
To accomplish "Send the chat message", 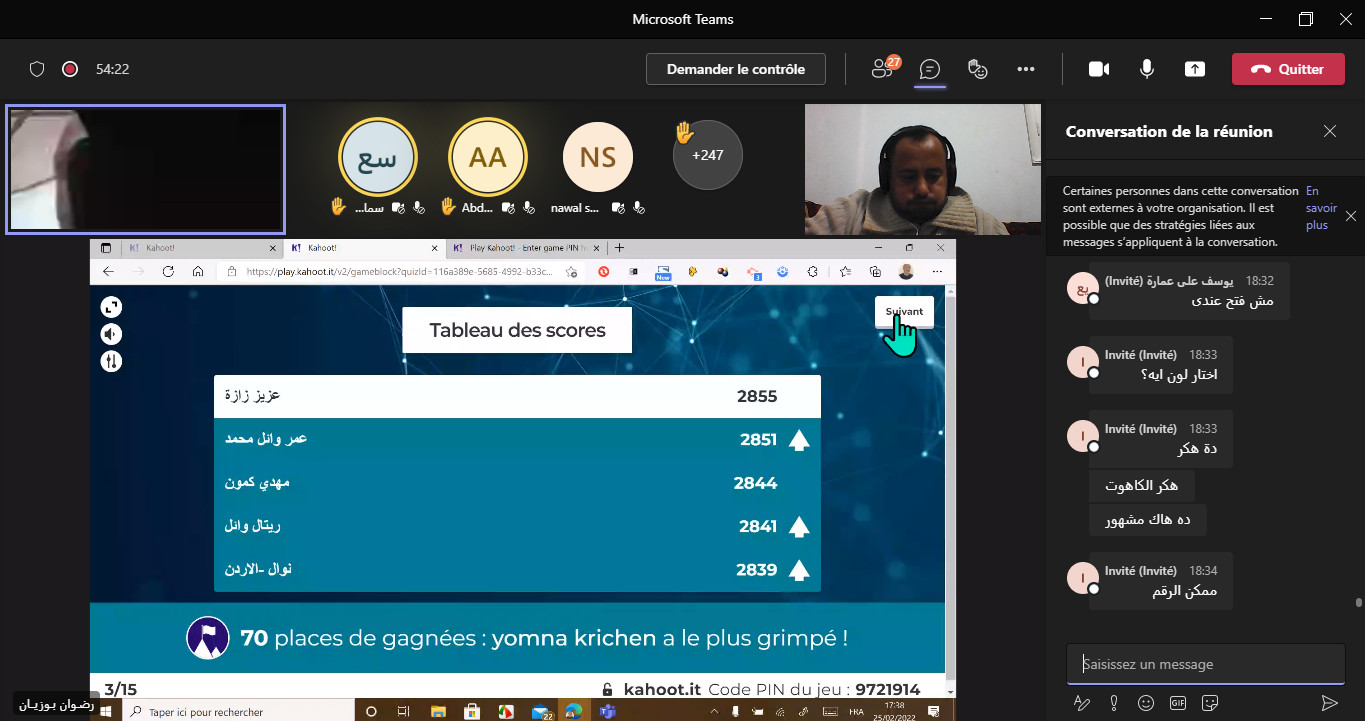I will [x=1329, y=703].
